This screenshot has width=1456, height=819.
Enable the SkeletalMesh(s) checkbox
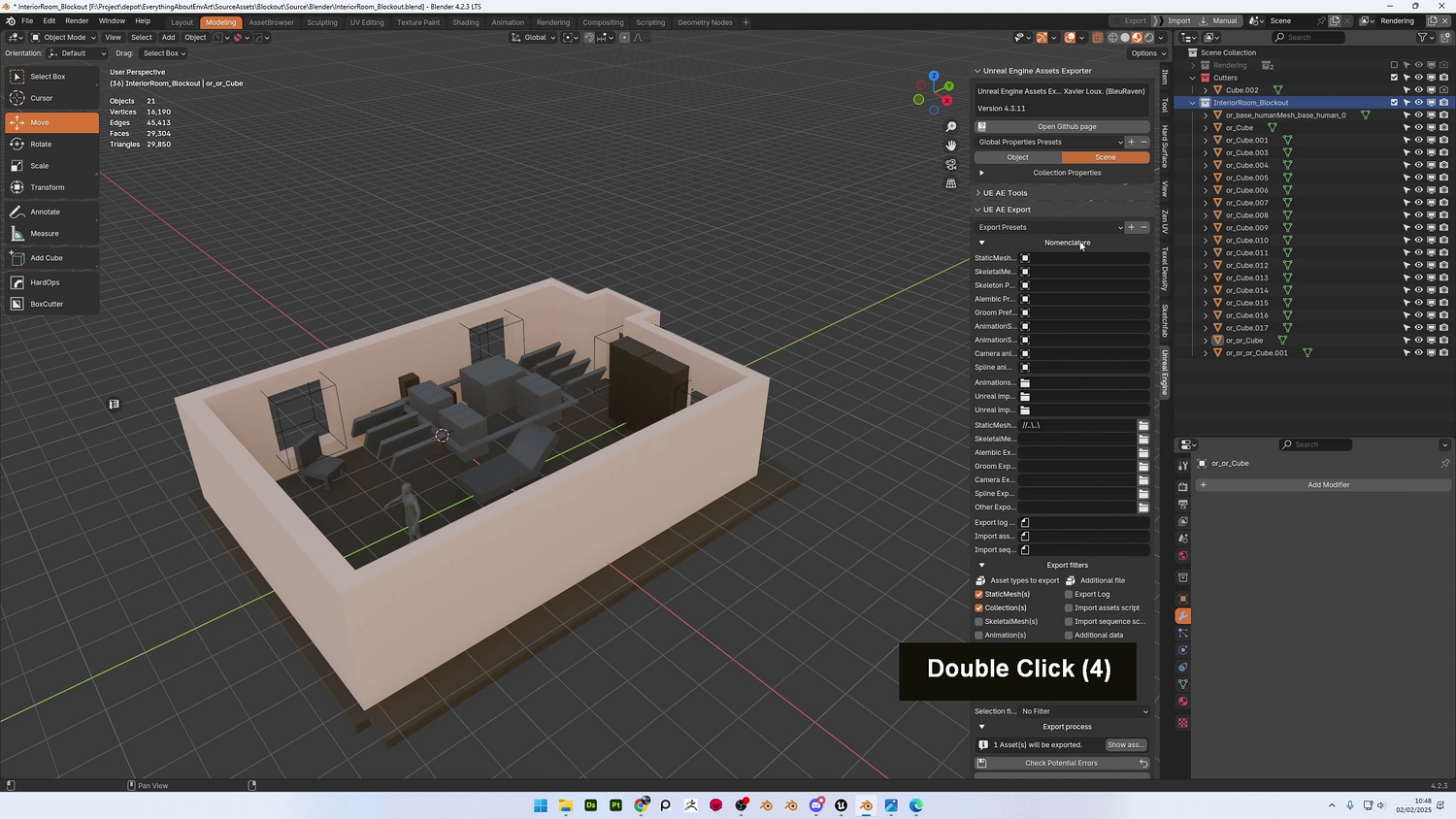coord(979,622)
